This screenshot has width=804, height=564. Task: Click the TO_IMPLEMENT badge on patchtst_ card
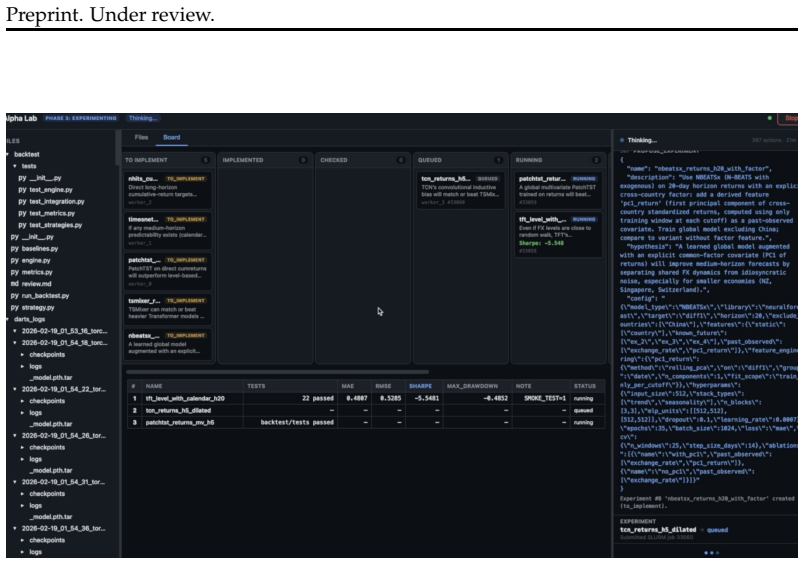click(186, 260)
